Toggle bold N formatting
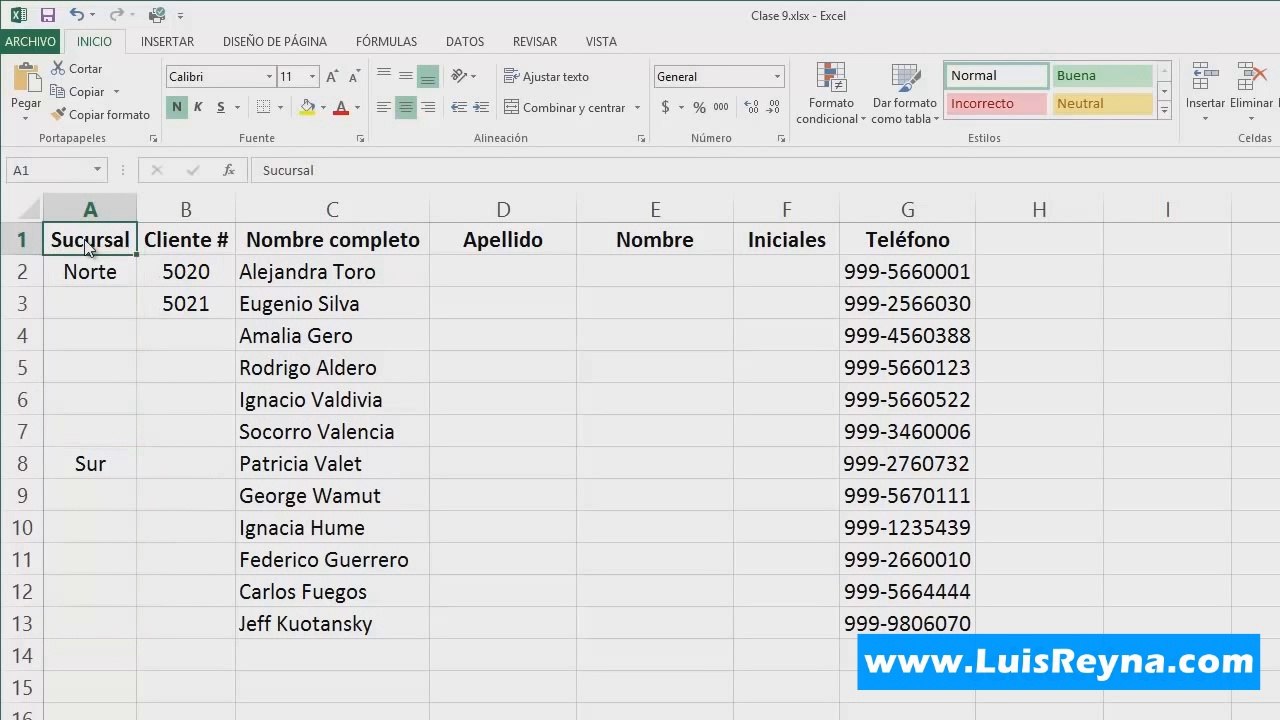Viewport: 1280px width, 720px height. [177, 108]
